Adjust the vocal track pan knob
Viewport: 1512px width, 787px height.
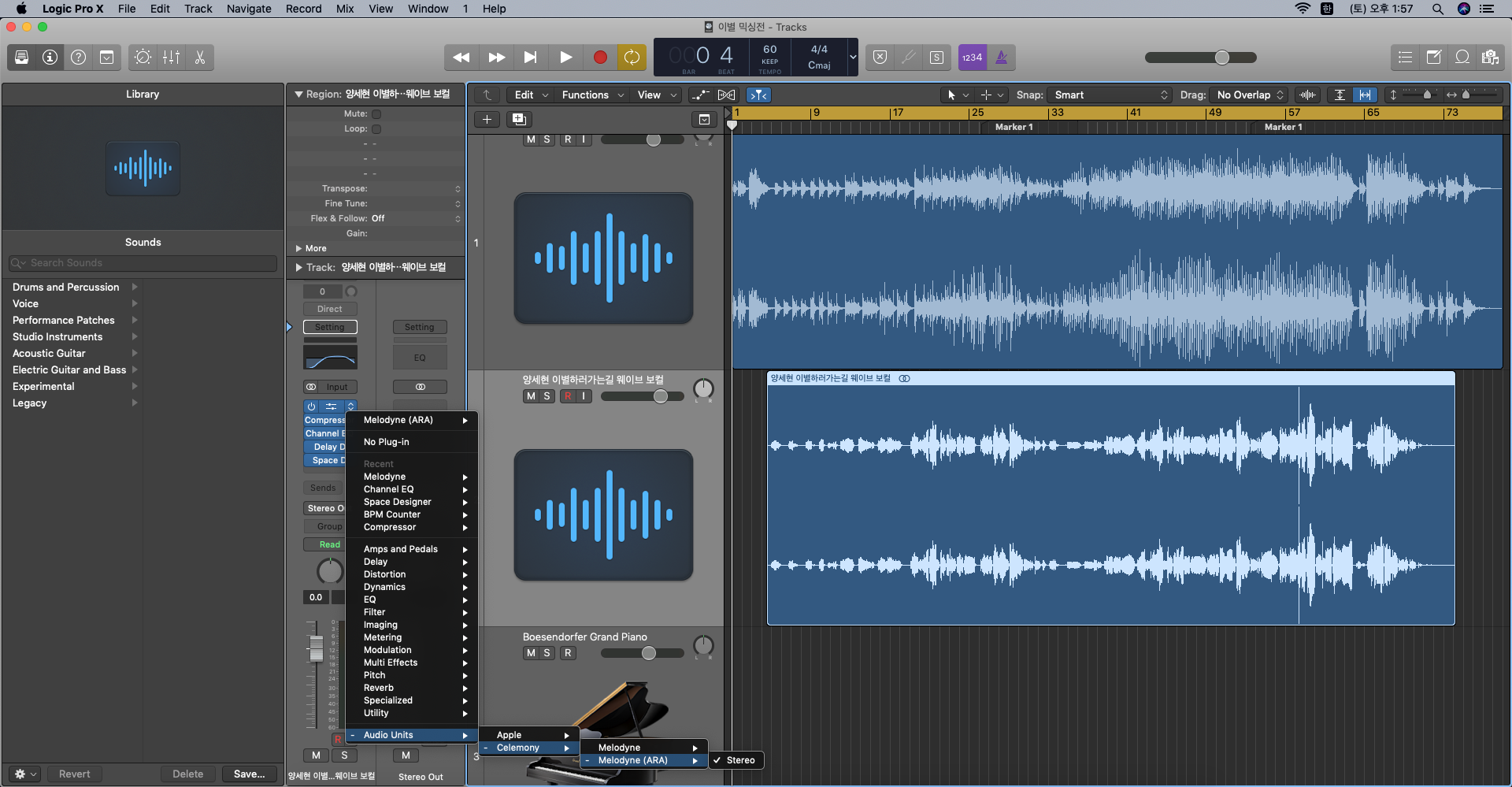(703, 388)
